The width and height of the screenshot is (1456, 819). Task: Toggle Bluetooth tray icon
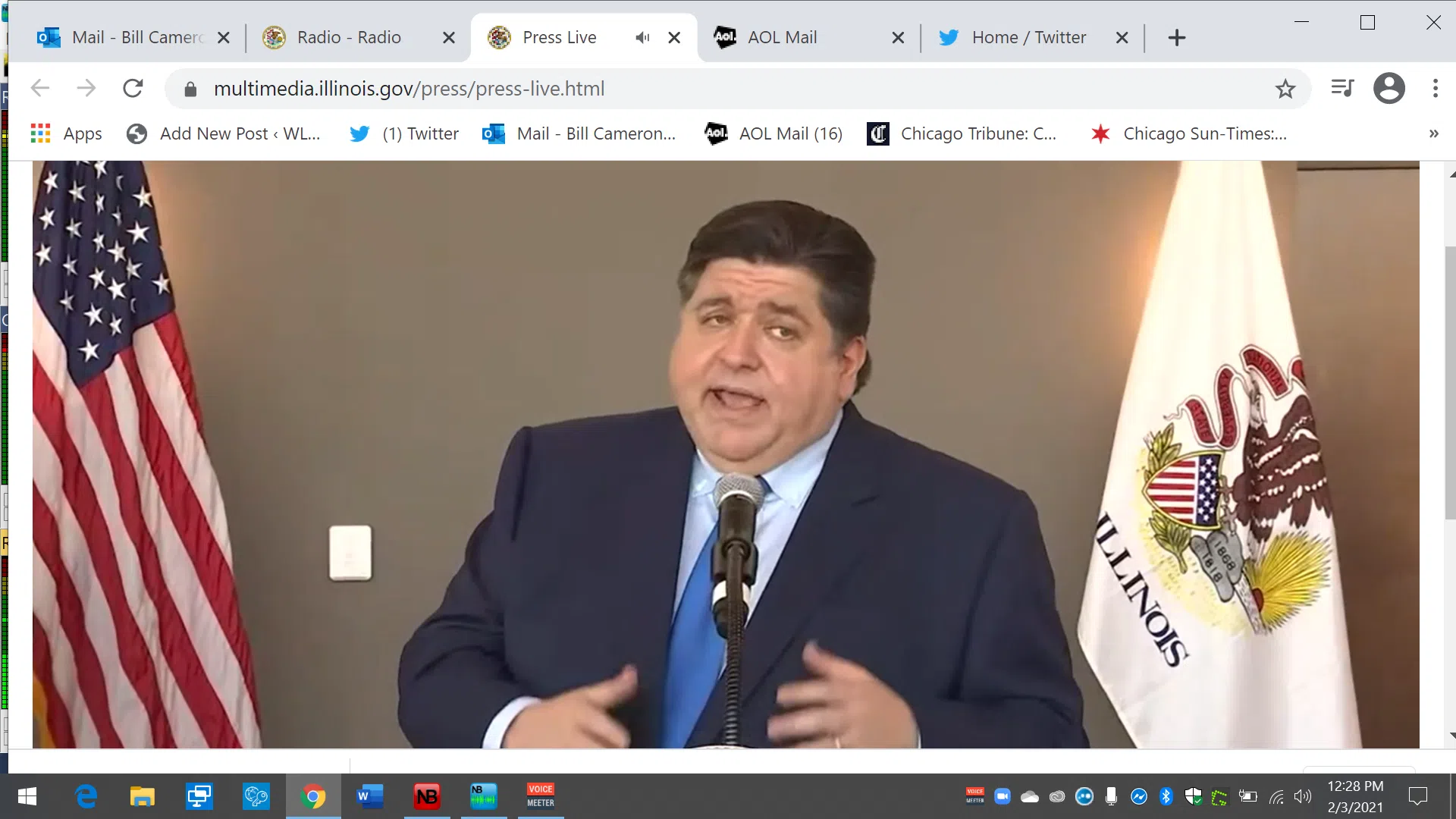coord(1166,796)
